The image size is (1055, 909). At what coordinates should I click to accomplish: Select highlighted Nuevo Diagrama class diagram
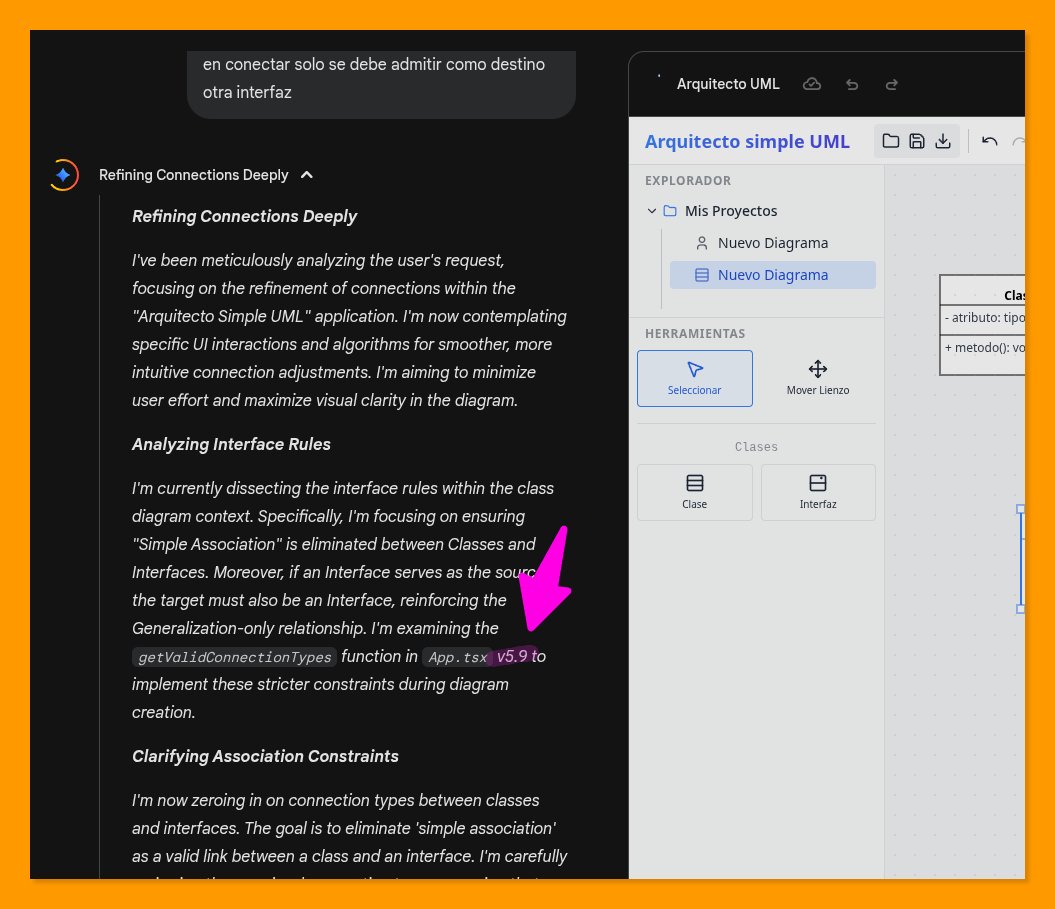click(772, 275)
